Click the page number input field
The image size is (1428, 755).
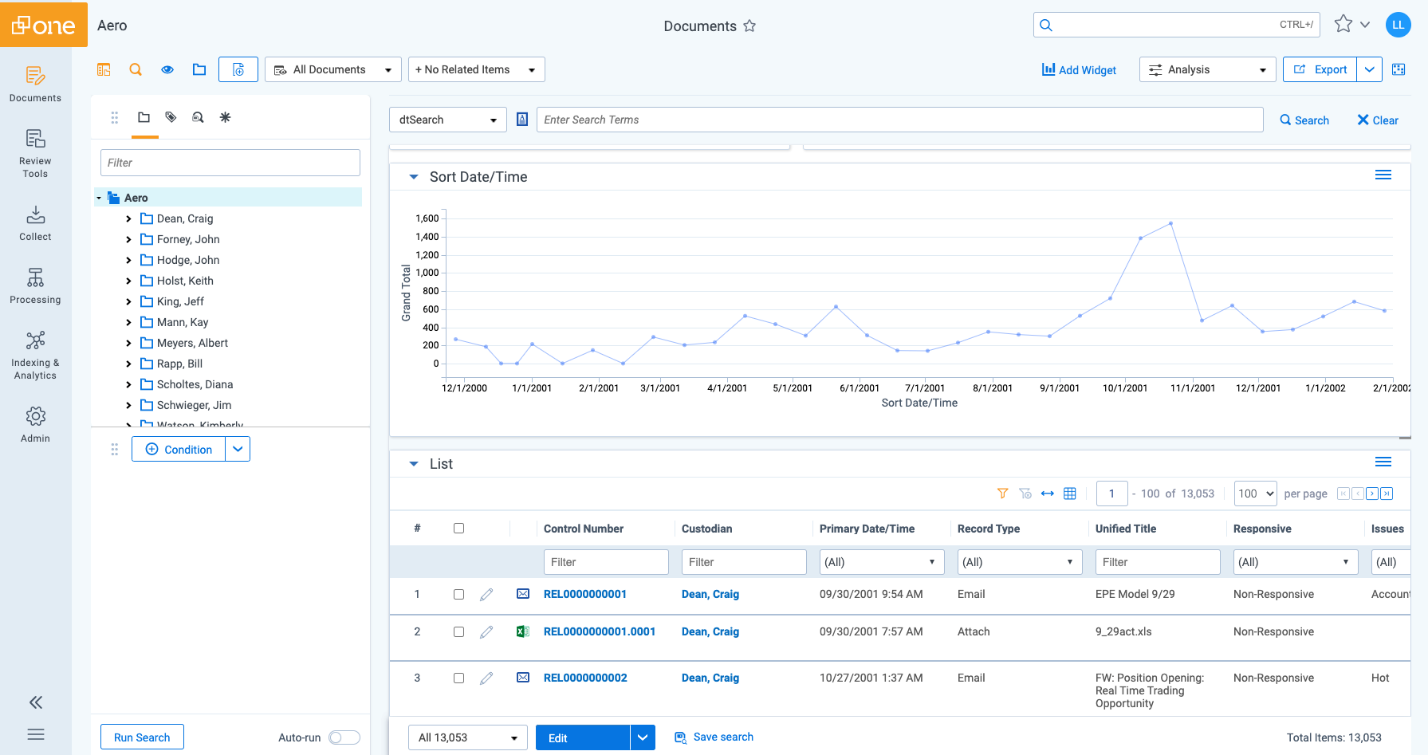tap(1111, 493)
